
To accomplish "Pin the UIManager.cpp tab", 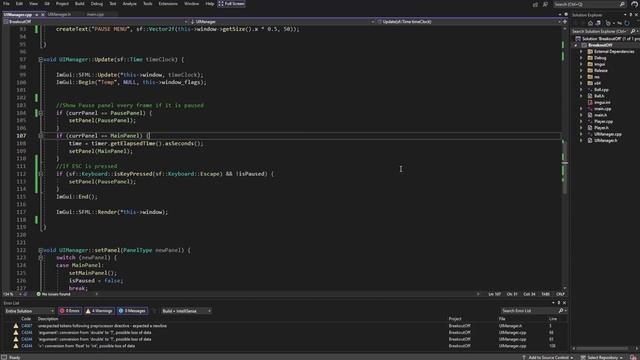I will click(x=36, y=15).
